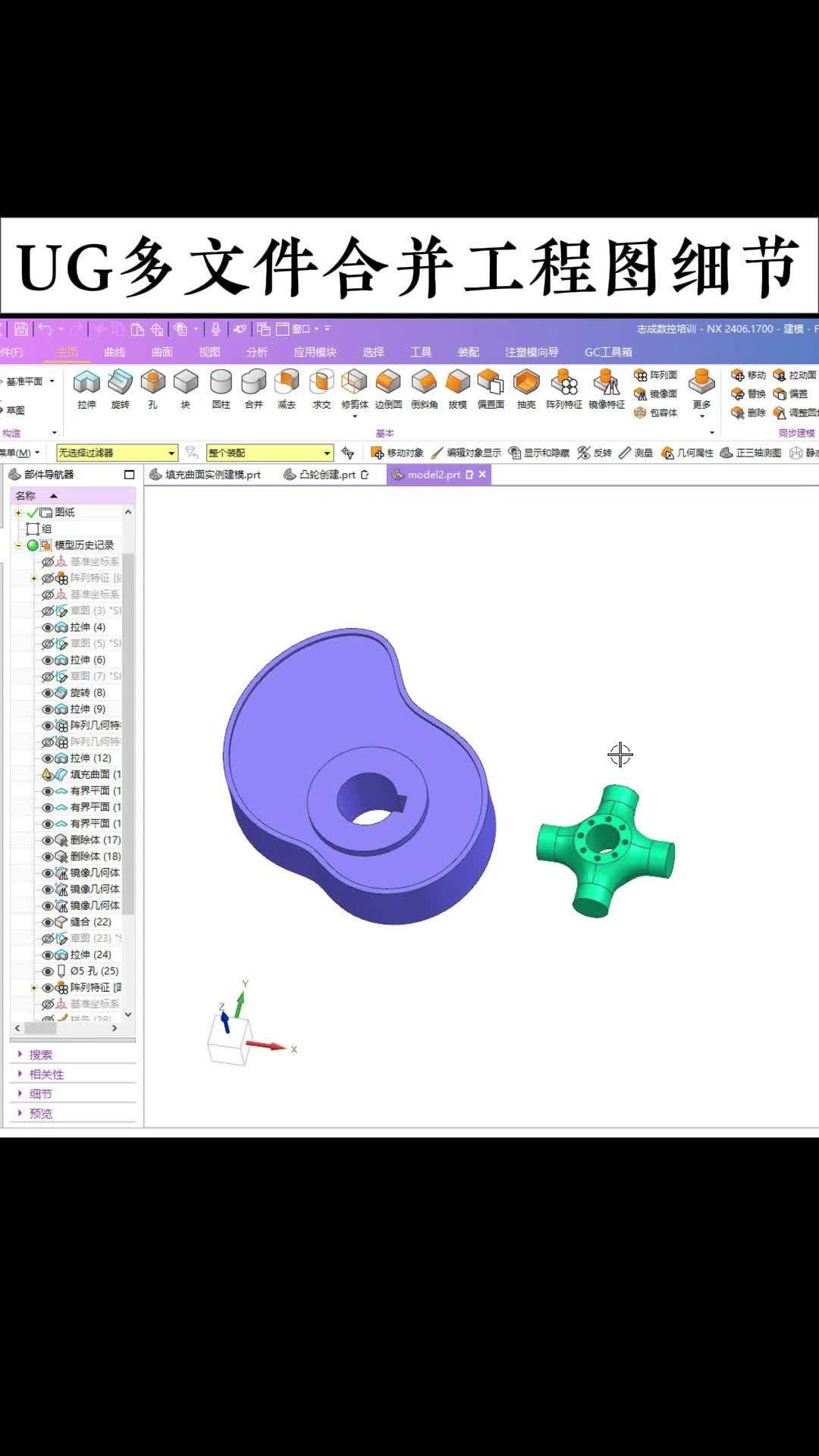Toggle visibility of 旋转 (8) feature
The width and height of the screenshot is (819, 1456).
(48, 692)
